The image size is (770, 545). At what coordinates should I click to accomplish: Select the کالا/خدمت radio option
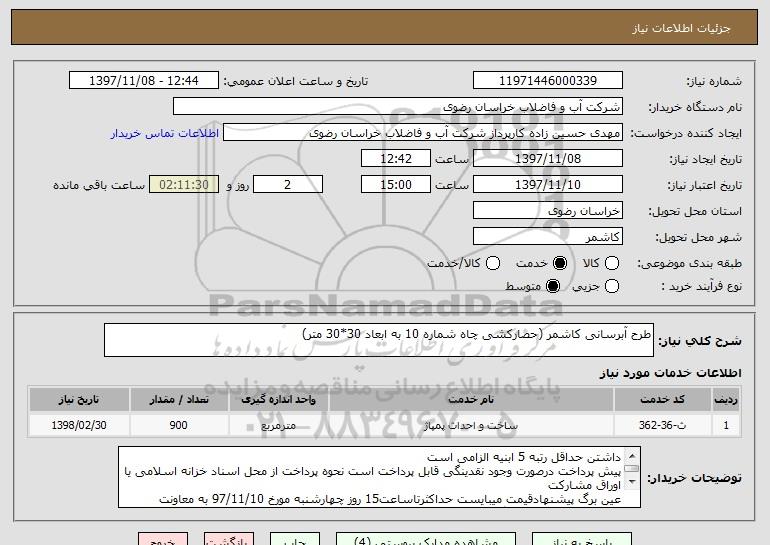[493, 263]
